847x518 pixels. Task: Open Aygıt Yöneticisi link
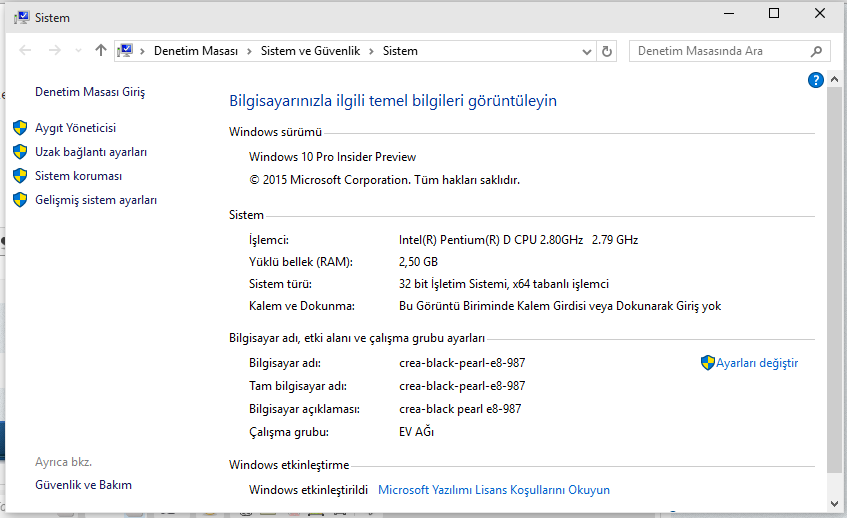[75, 128]
